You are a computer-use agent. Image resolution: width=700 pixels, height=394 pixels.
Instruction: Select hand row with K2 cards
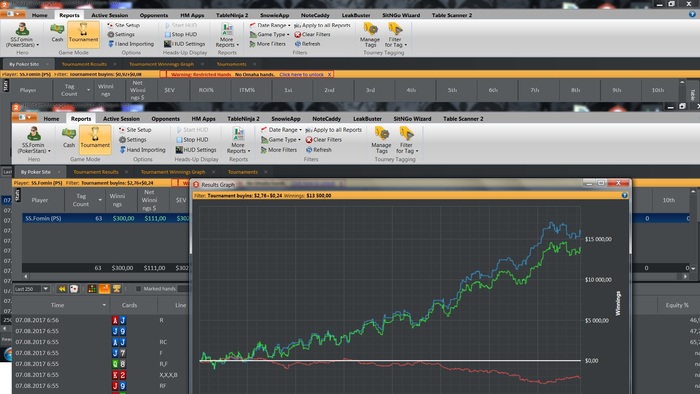101,375
